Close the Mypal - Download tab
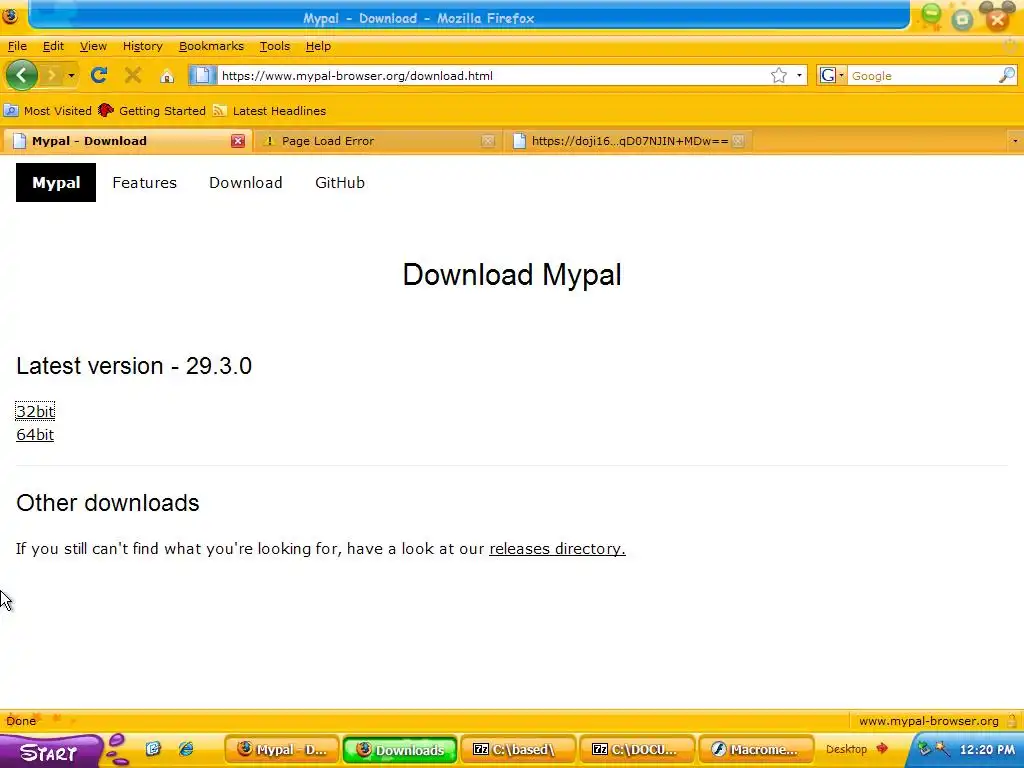1024x768 pixels. pyautogui.click(x=238, y=141)
